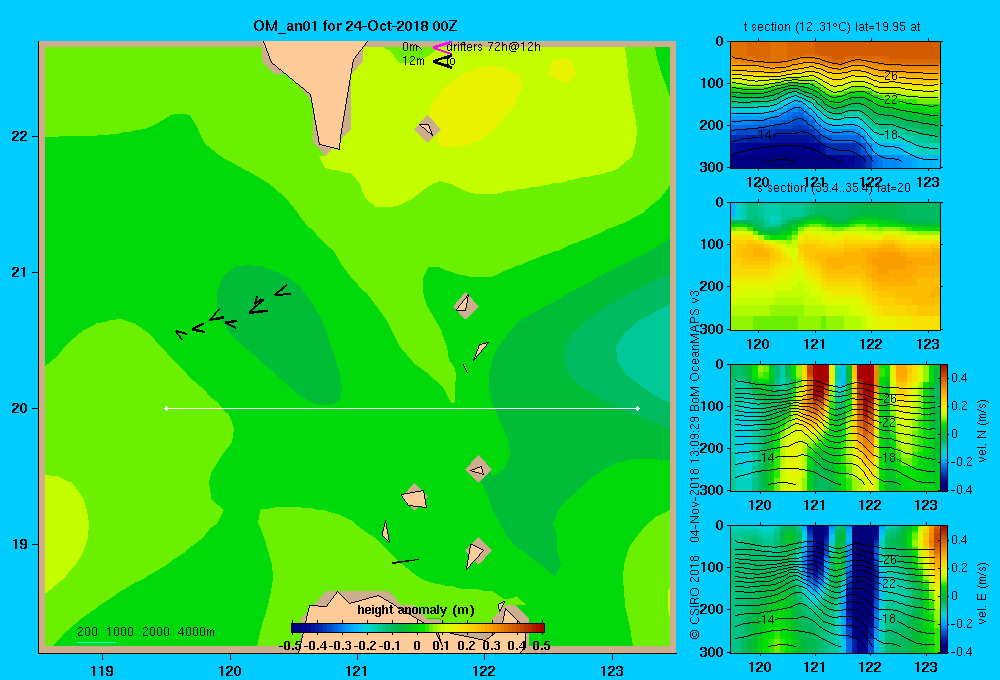The width and height of the screenshot is (1000, 680).
Task: Click the 'height anomaly (m)' label
Action: pos(416,610)
